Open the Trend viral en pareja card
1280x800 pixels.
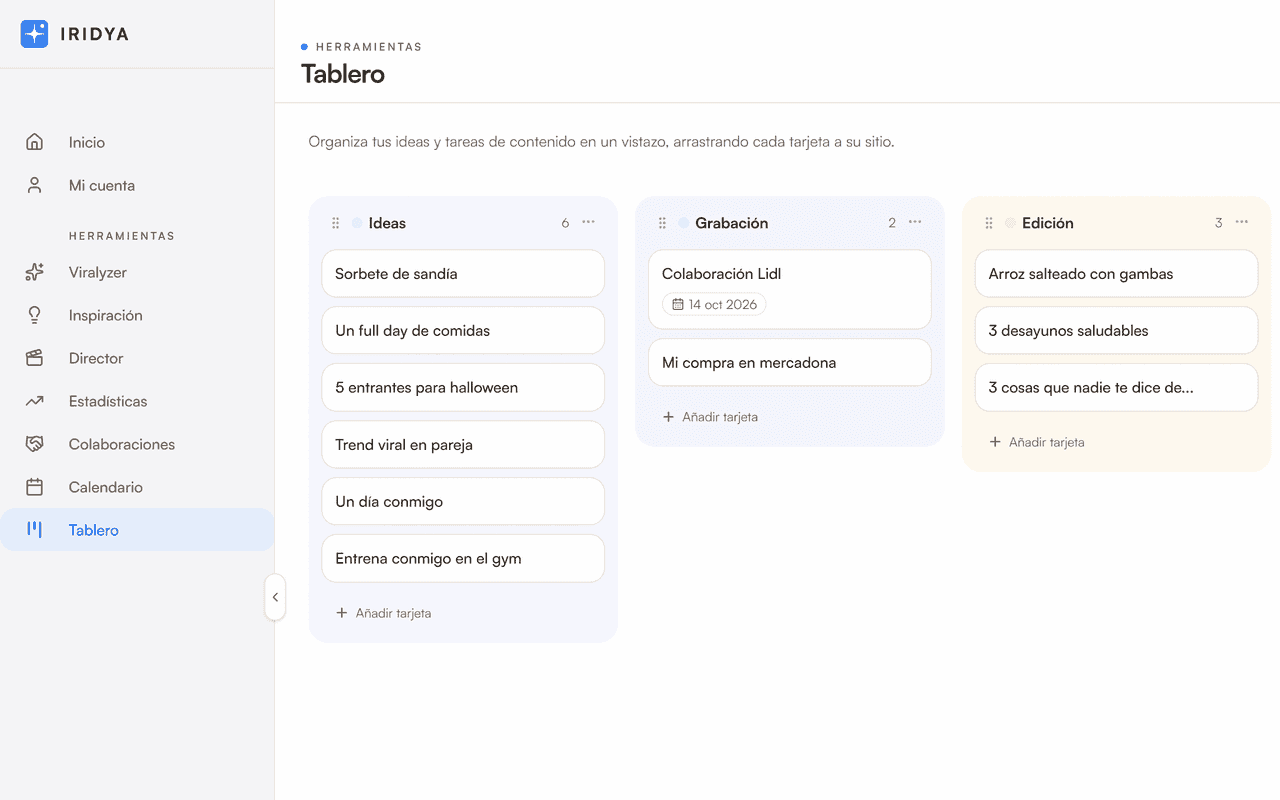(x=463, y=445)
